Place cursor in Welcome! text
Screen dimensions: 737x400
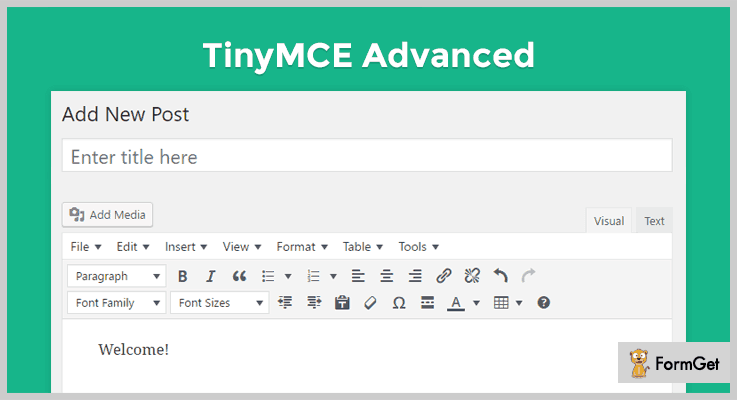(x=133, y=350)
